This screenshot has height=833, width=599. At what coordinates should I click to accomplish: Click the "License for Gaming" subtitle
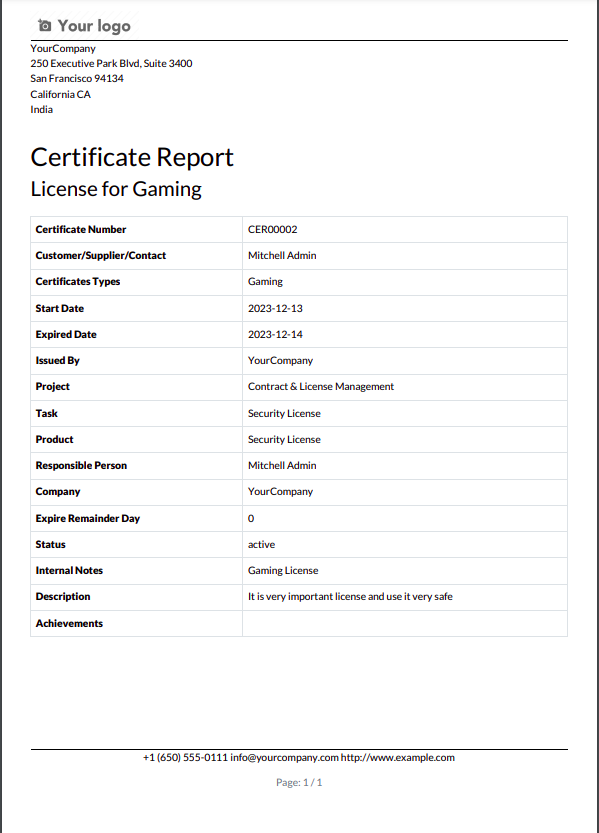pos(116,189)
